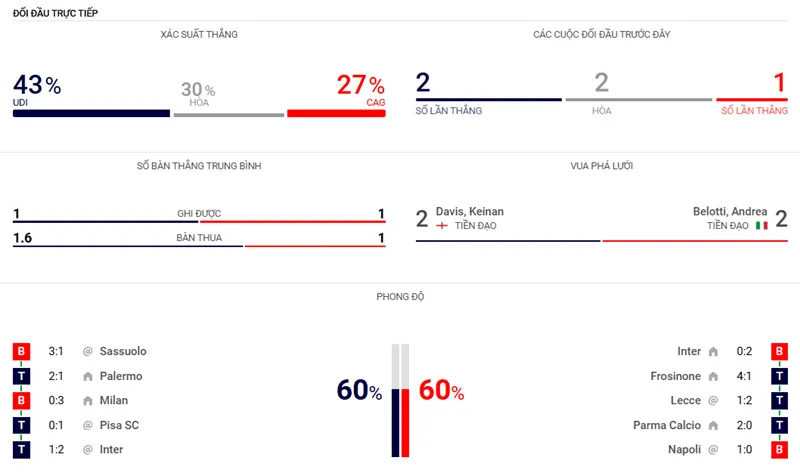Click the T badge in the Lecce row
This screenshot has height=476, width=800.
(778, 401)
